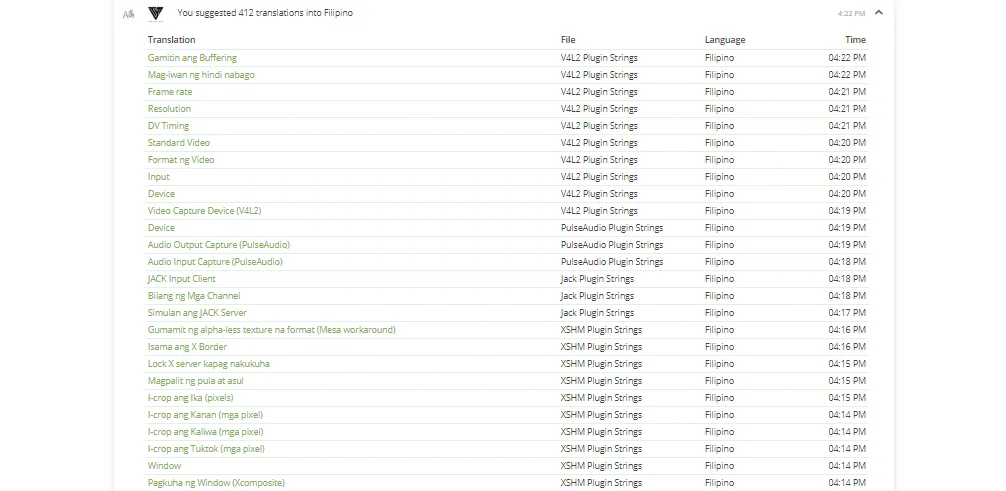Open the 'Gamitin ang Buffering' translation

click(192, 58)
